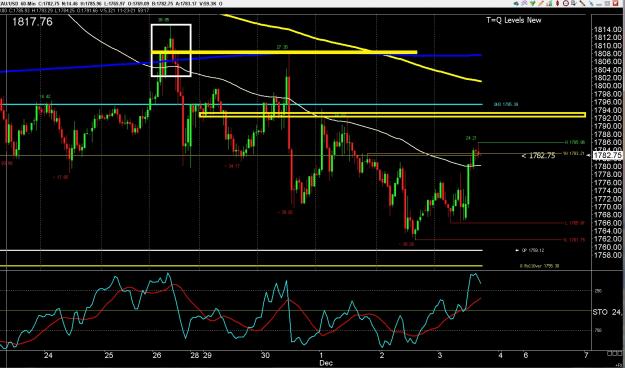The height and width of the screenshot is (368, 625).
Task: Click the 1817.76 value in the chart corner
Action: (32, 22)
